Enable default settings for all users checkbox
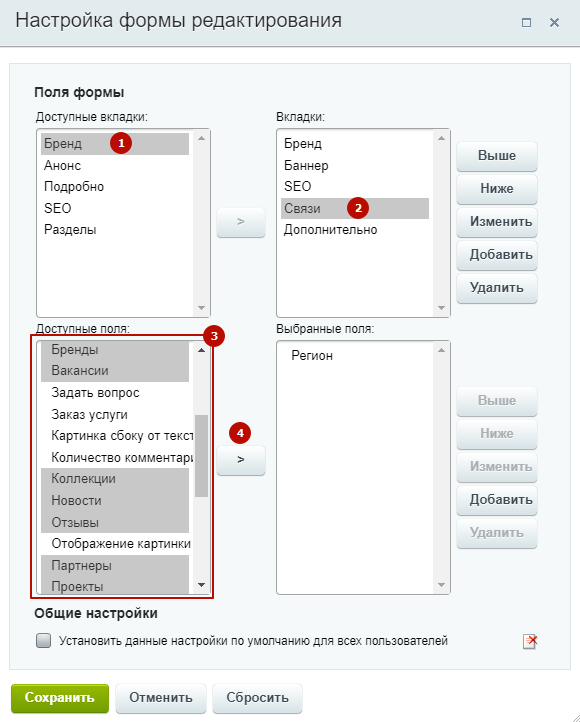Screen dimensions: 580x722 (44, 640)
